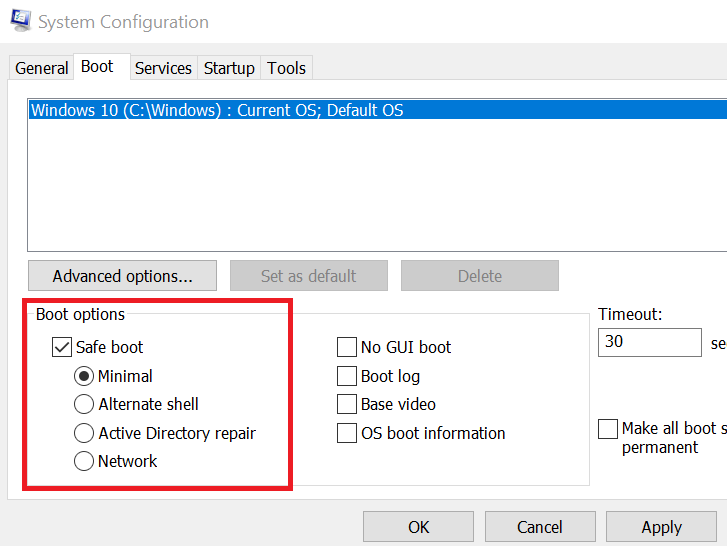Select Active Directory repair option
Screen dimensions: 727x546
(x=83, y=433)
